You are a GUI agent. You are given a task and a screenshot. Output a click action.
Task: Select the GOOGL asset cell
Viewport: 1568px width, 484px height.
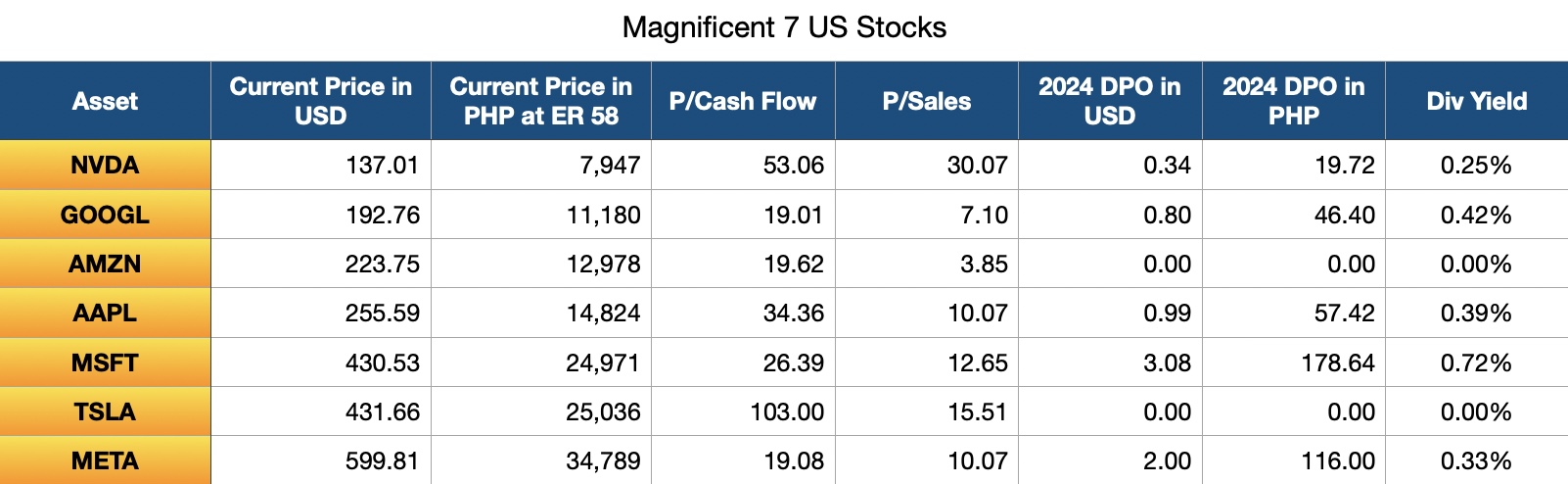[x=105, y=215]
